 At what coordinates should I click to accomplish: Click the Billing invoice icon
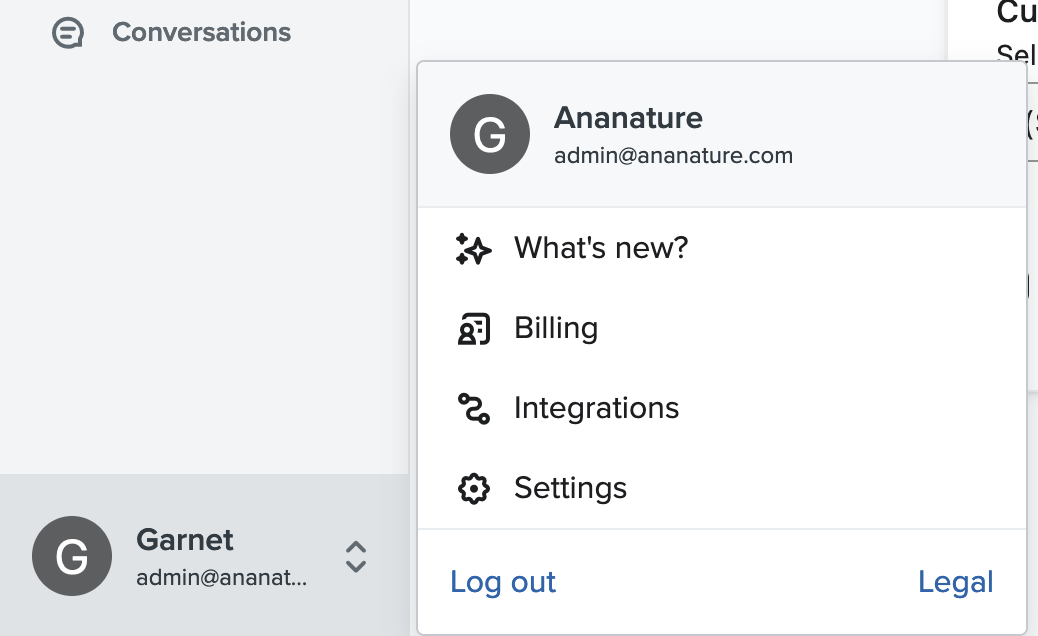(472, 328)
